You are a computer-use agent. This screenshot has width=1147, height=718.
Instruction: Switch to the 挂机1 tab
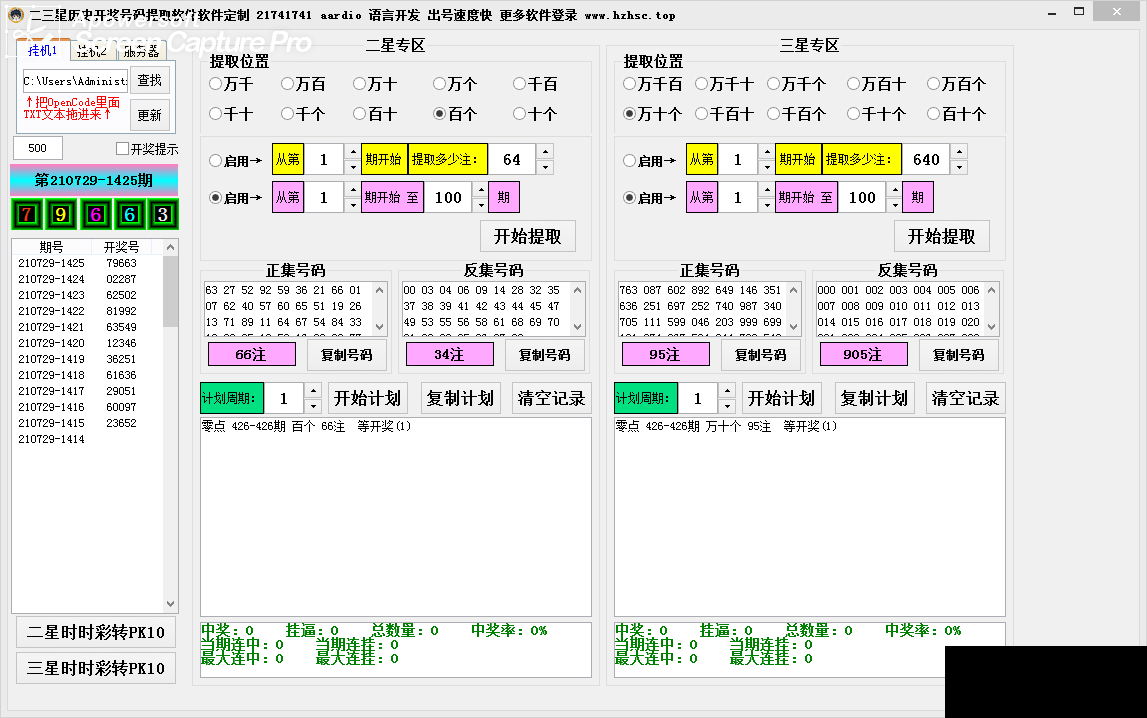tap(42, 50)
